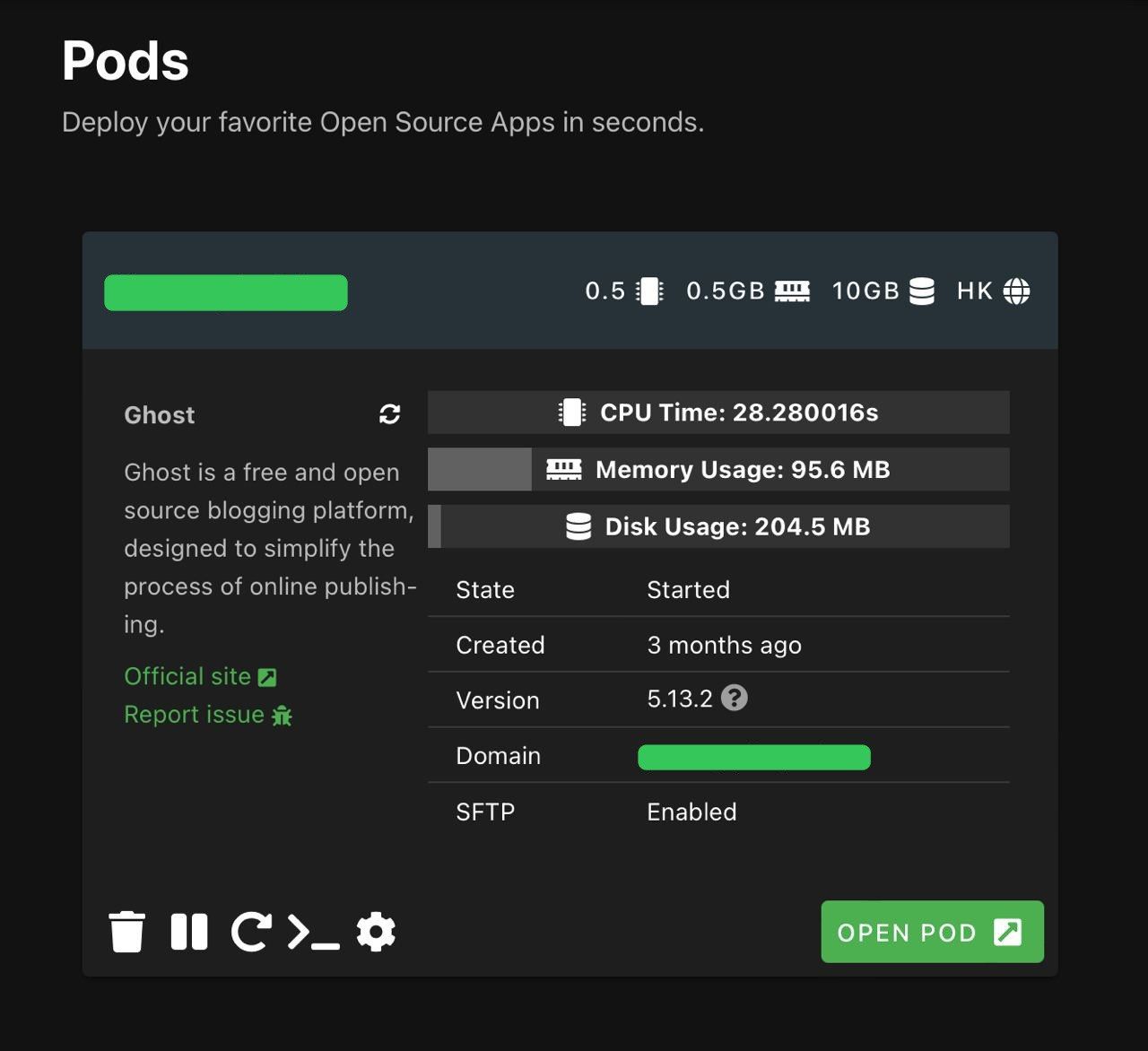Click the "HK" region label
This screenshot has width=1148, height=1051.
(x=974, y=291)
